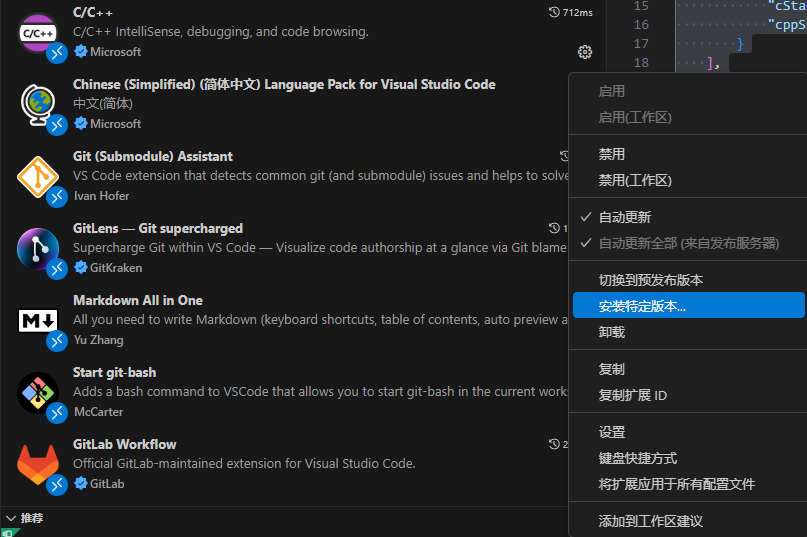Select 复制 in the context menu

[688, 369]
